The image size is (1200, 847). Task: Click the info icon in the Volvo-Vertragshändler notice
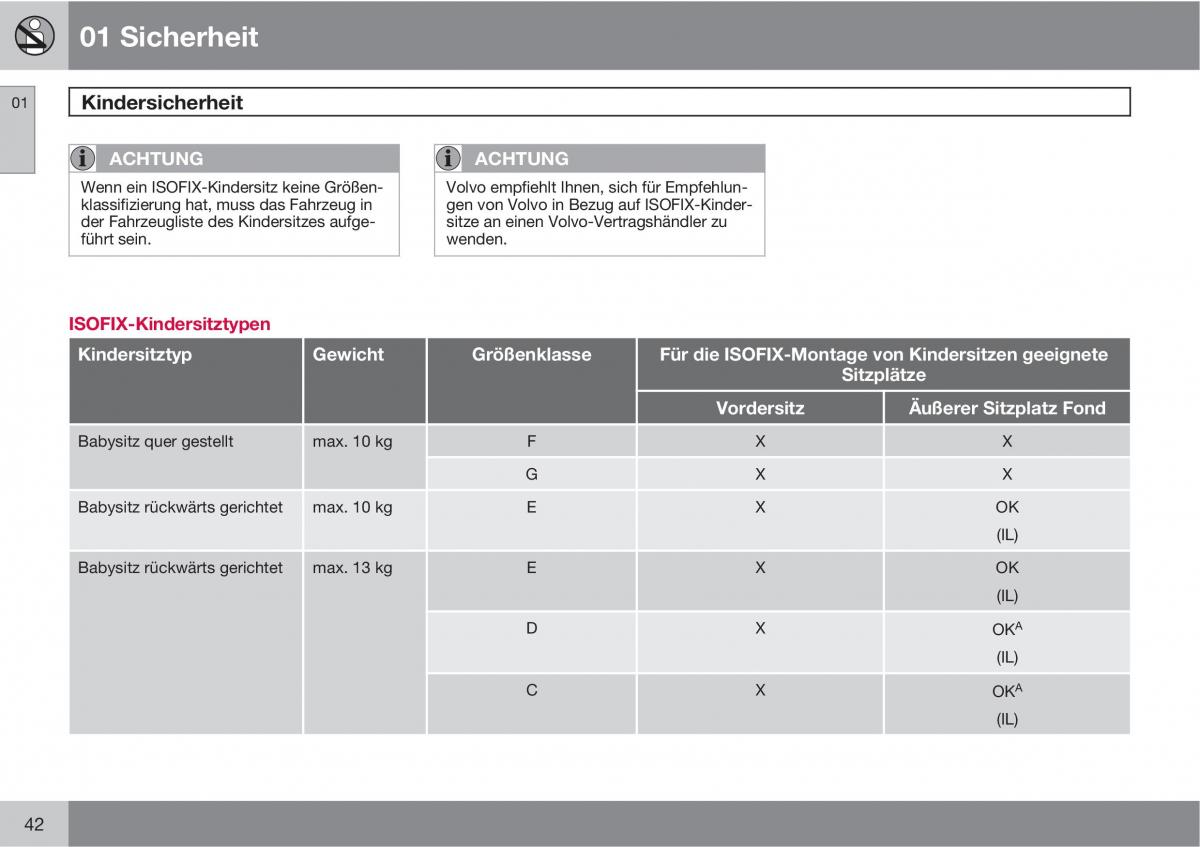tap(449, 158)
